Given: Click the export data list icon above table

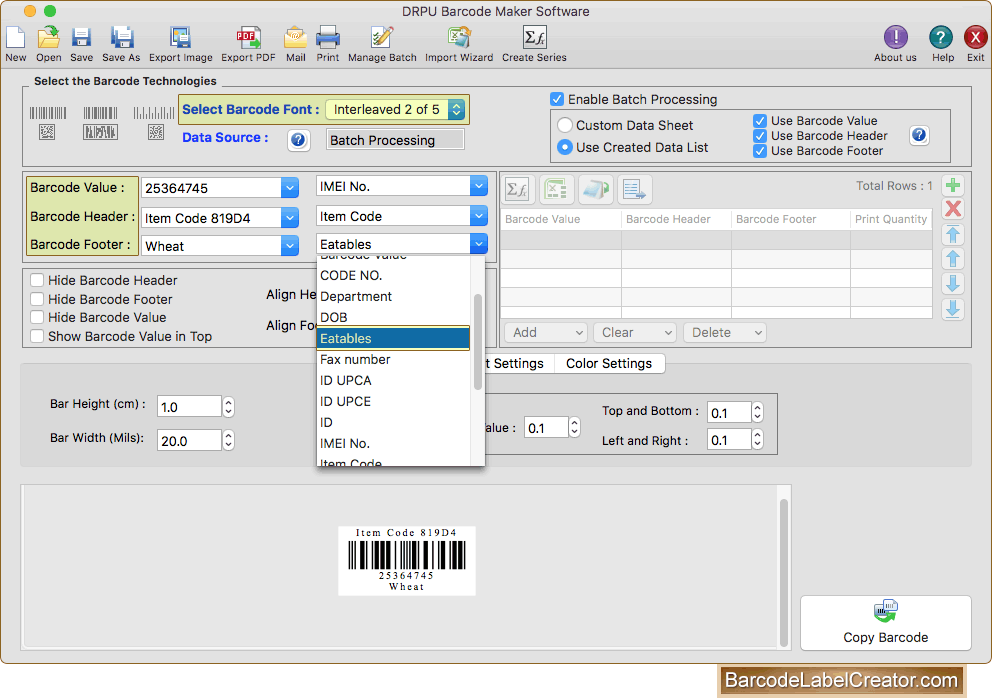Looking at the screenshot, I should point(635,189).
